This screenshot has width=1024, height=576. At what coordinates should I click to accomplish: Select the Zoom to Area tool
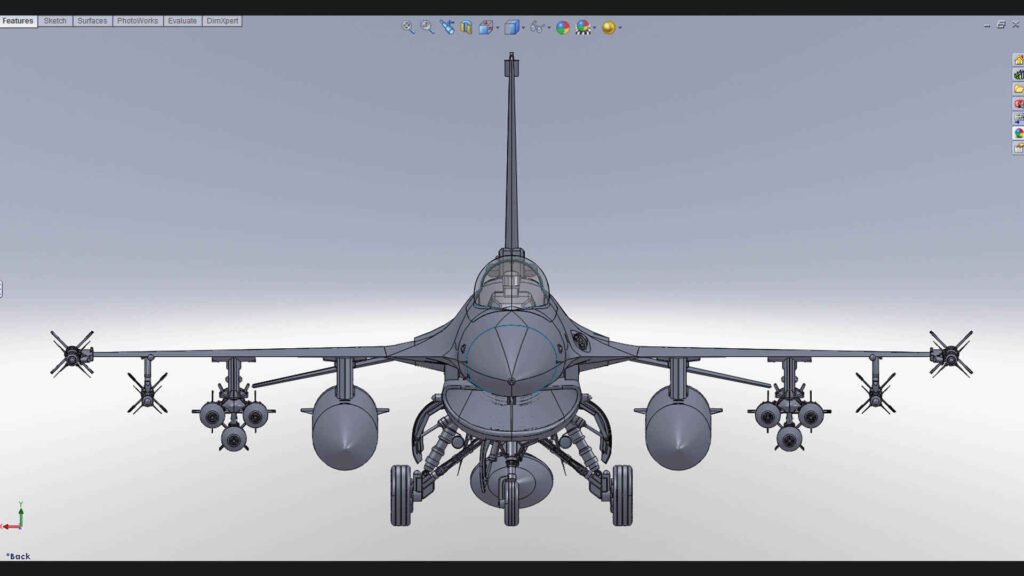coord(427,27)
